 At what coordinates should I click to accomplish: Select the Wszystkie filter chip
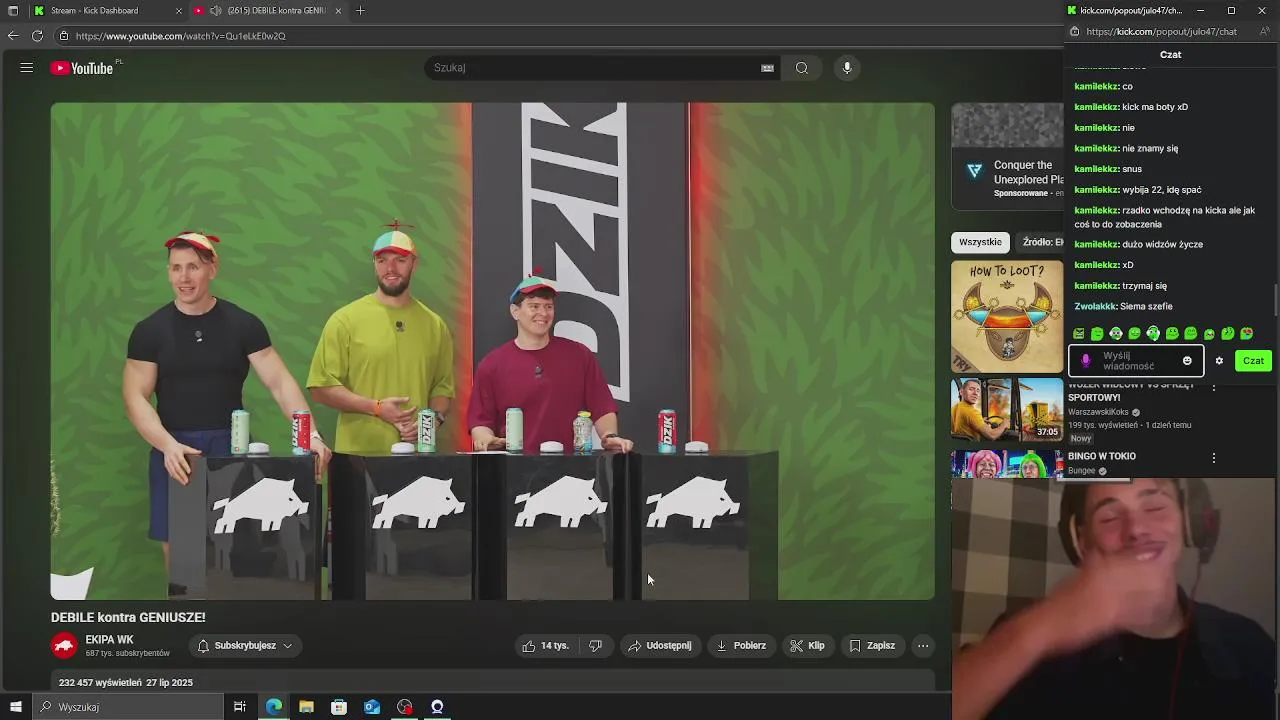(980, 242)
